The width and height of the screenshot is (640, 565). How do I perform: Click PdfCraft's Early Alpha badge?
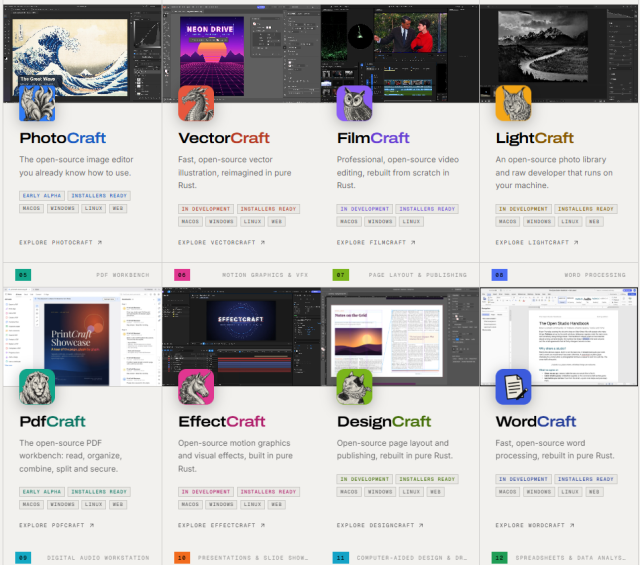pos(42,492)
